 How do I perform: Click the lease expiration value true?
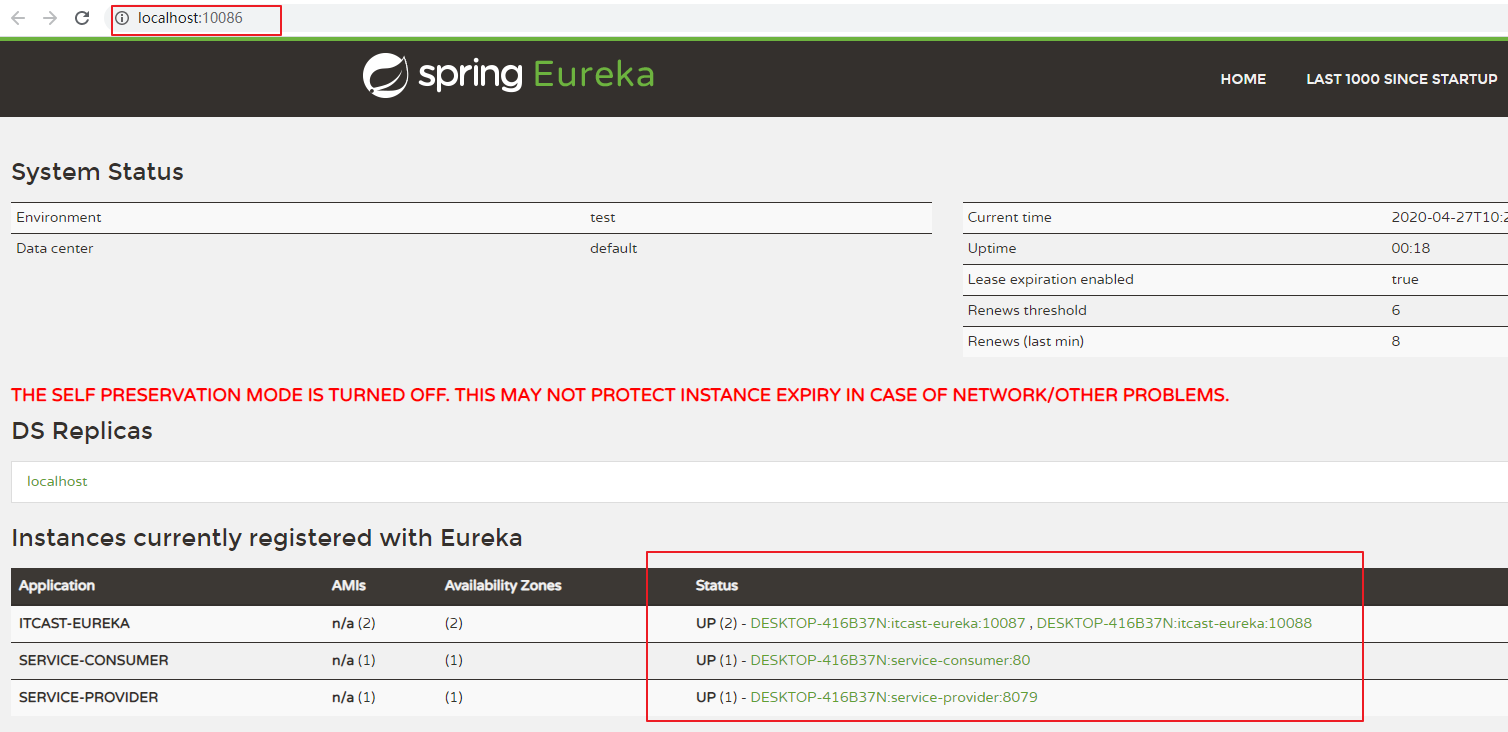click(1405, 279)
